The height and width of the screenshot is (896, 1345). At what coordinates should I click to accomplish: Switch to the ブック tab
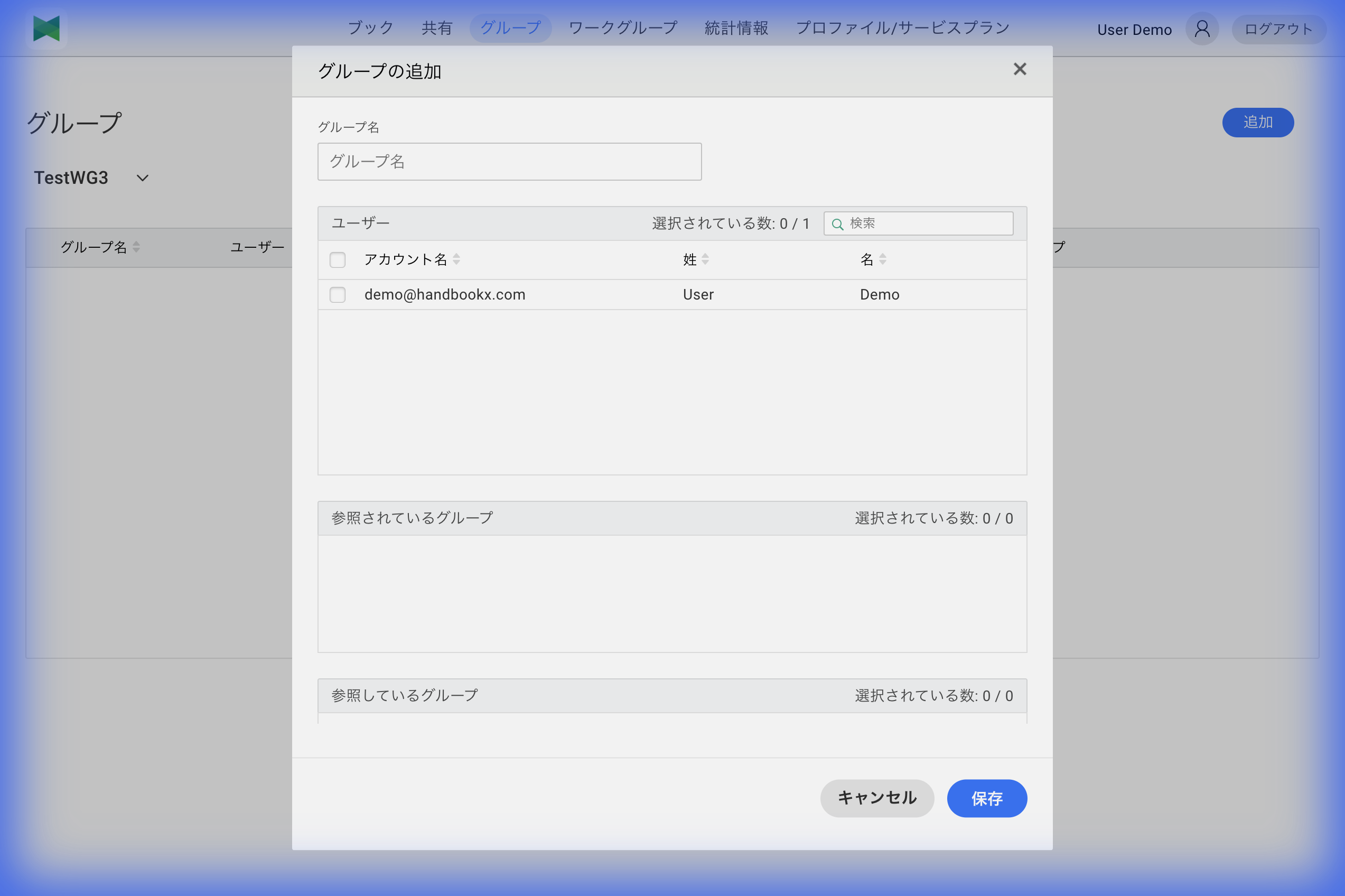tap(370, 27)
